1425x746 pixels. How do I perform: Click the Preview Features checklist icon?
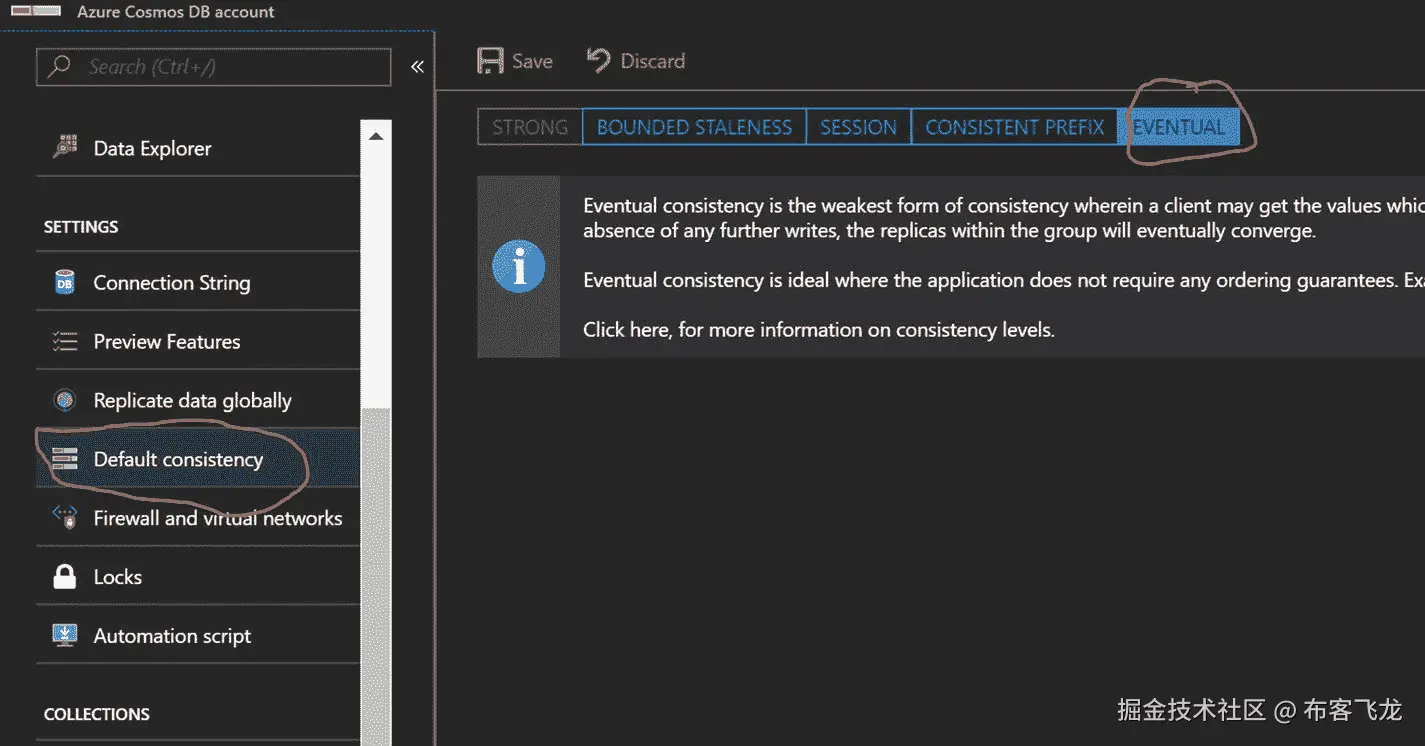coord(65,342)
